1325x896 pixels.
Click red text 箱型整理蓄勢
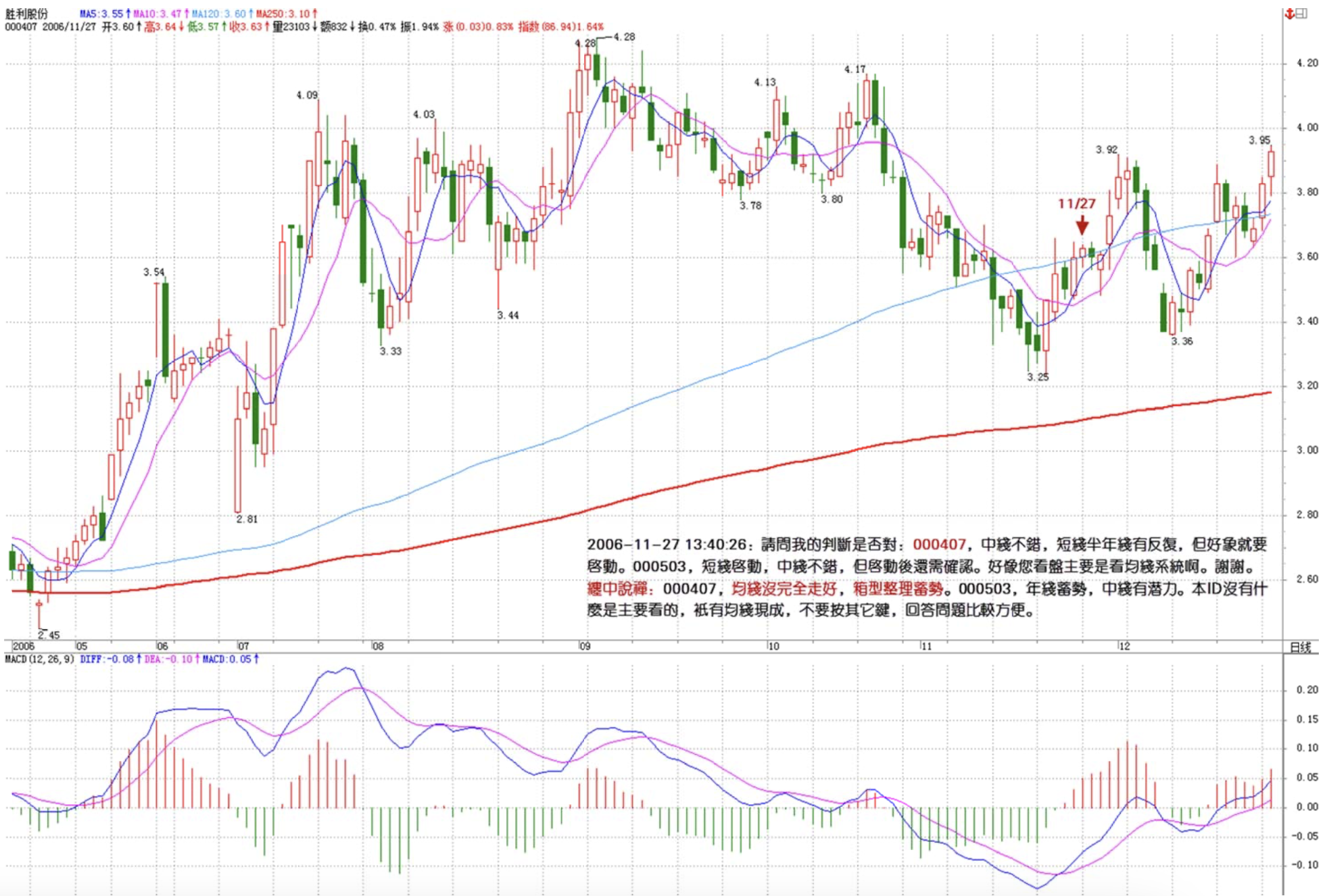point(898,589)
